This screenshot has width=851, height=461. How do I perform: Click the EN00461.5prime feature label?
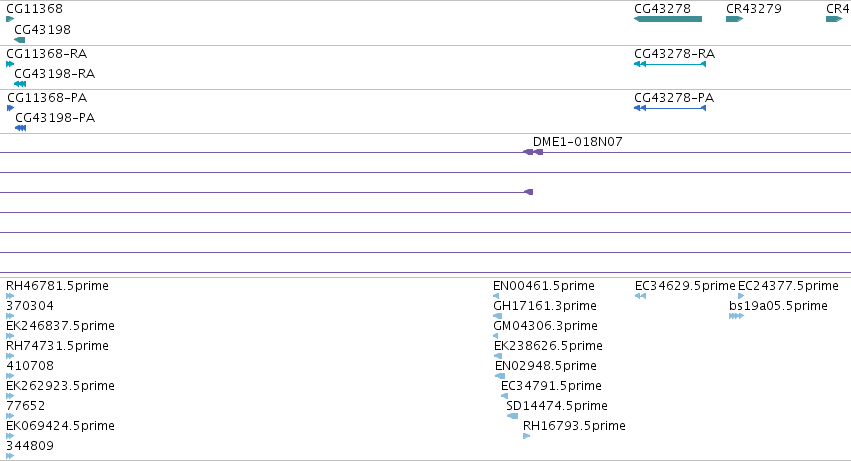point(543,286)
